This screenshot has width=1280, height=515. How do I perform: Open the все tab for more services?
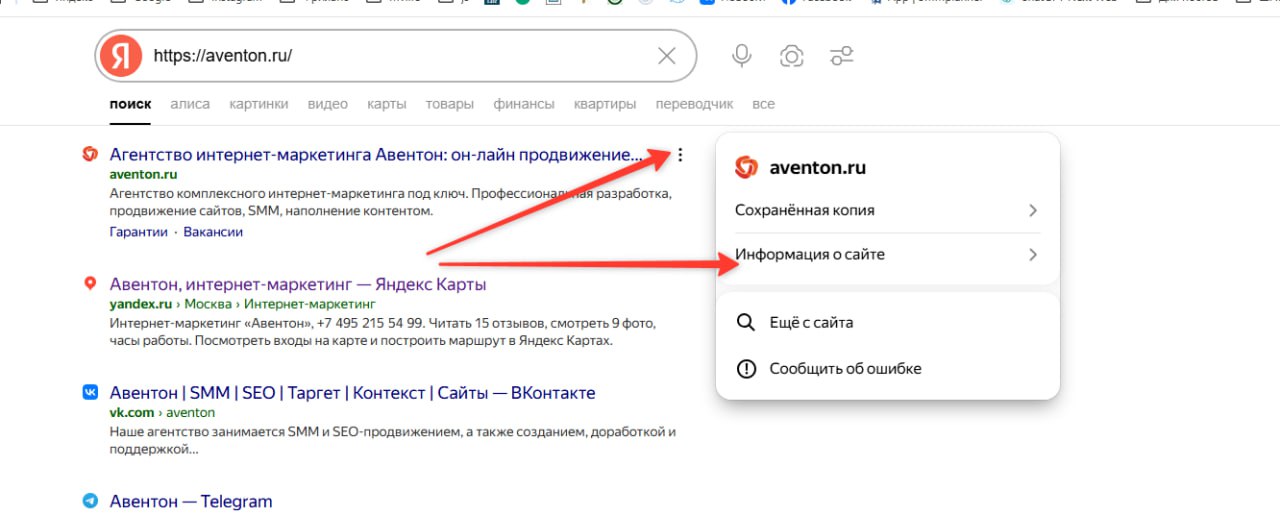click(x=763, y=104)
